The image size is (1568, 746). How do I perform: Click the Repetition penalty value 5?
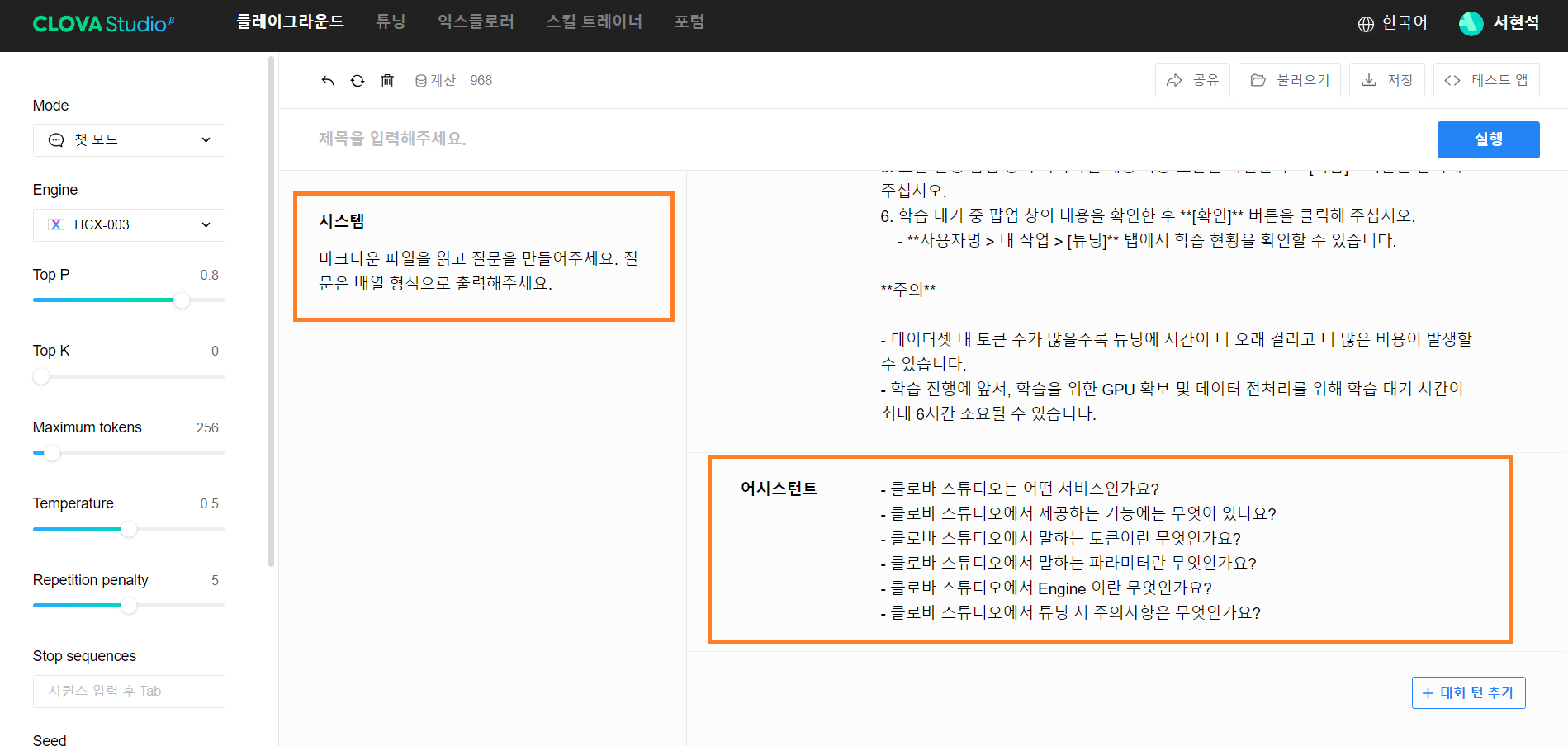(215, 580)
